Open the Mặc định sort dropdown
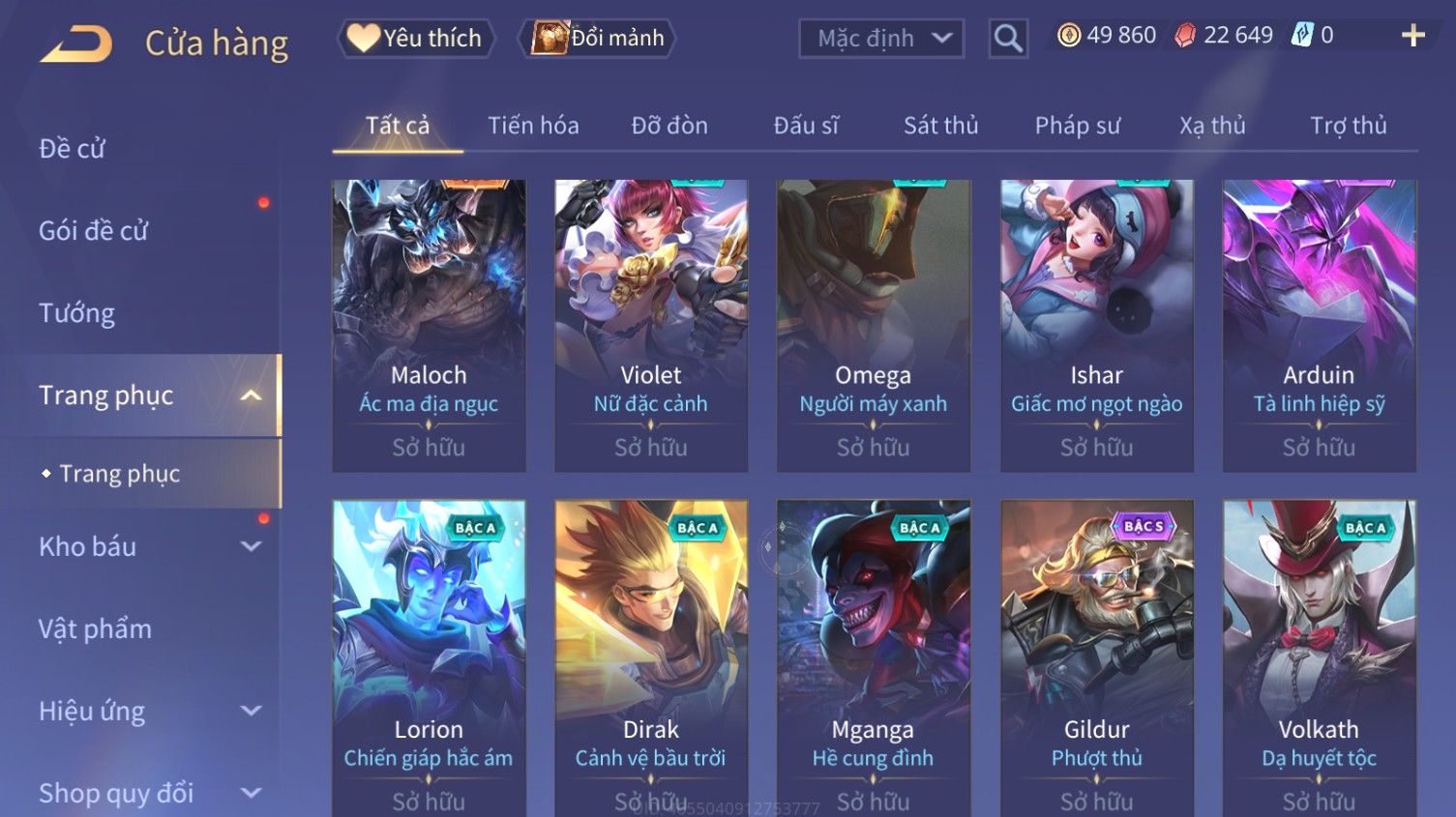This screenshot has width=1456, height=817. coord(881,39)
